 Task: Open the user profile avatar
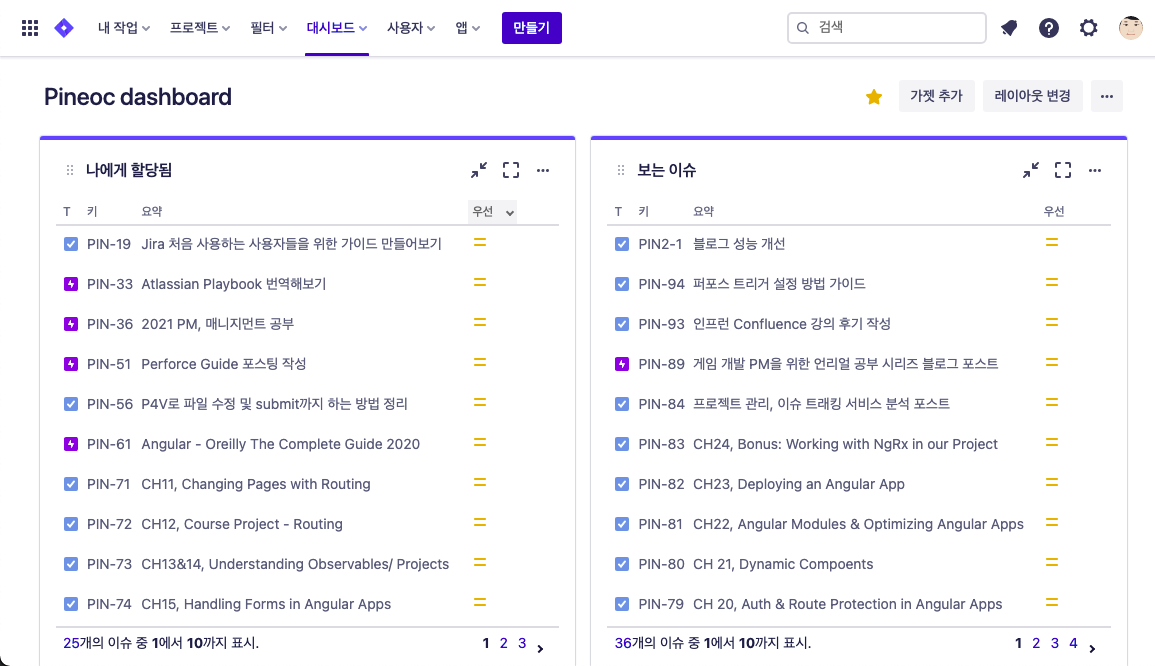[1131, 27]
